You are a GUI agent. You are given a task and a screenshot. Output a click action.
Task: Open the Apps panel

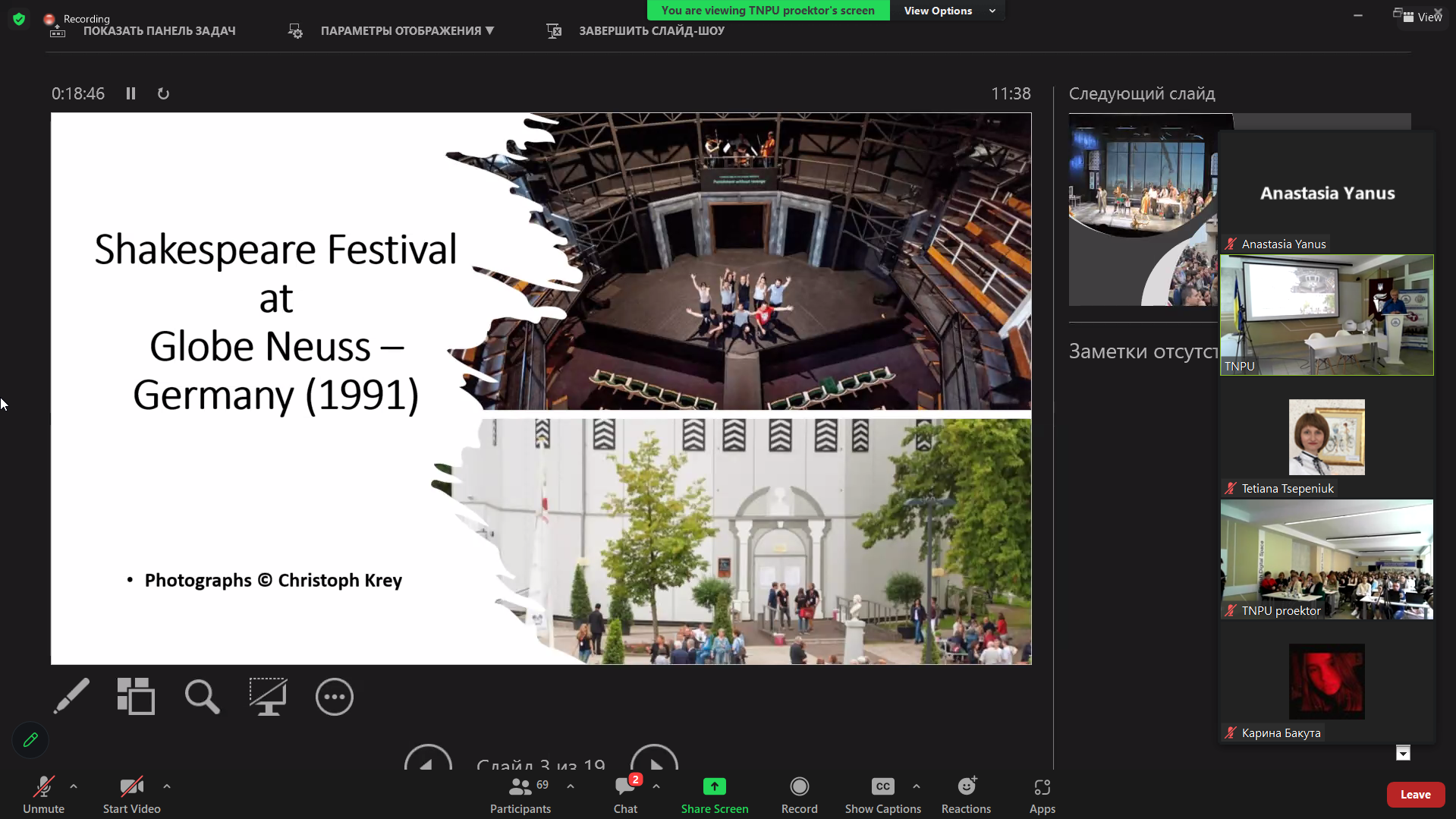pos(1042,794)
